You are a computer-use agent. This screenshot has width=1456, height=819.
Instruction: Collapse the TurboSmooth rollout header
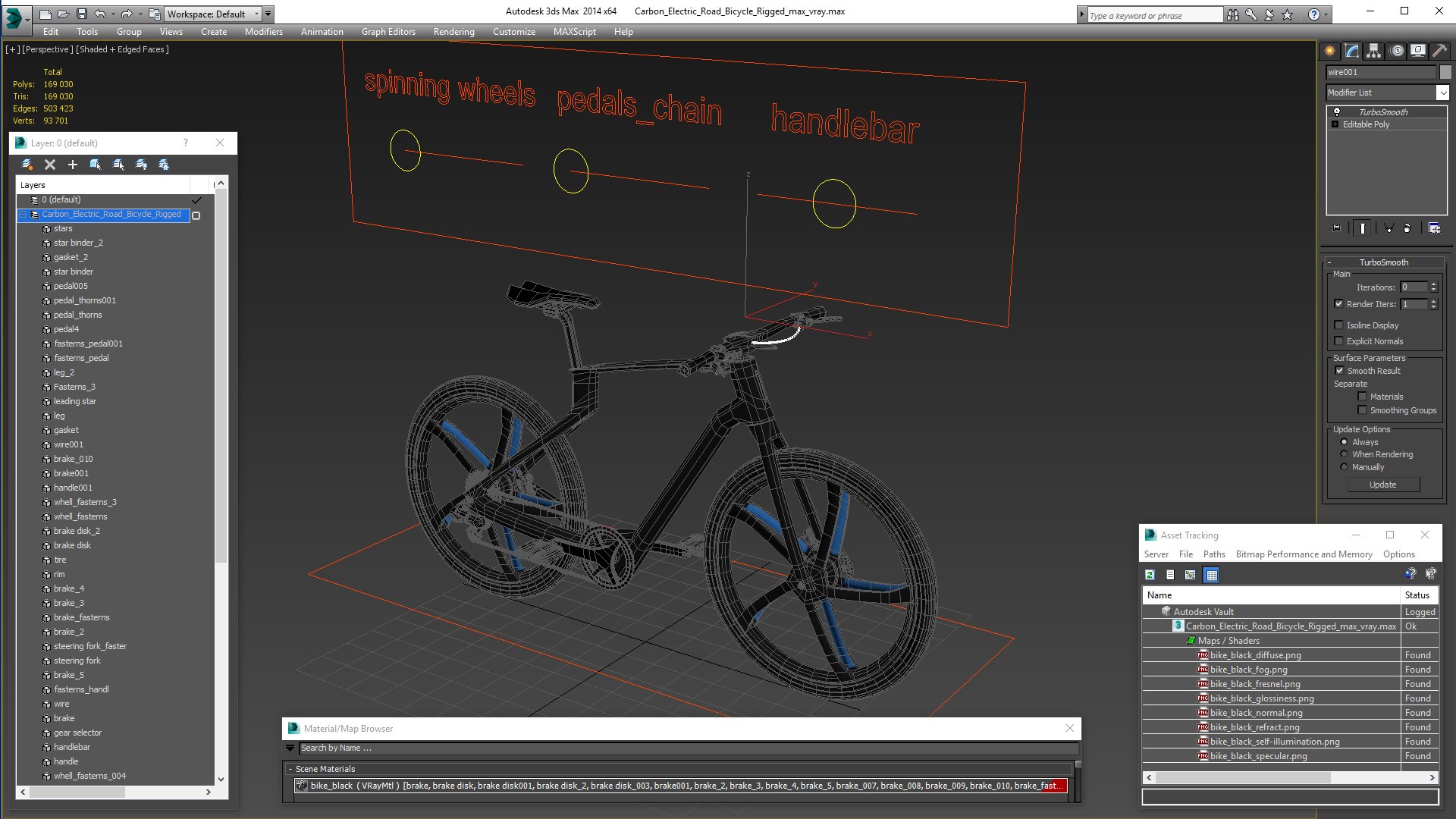[x=1384, y=262]
